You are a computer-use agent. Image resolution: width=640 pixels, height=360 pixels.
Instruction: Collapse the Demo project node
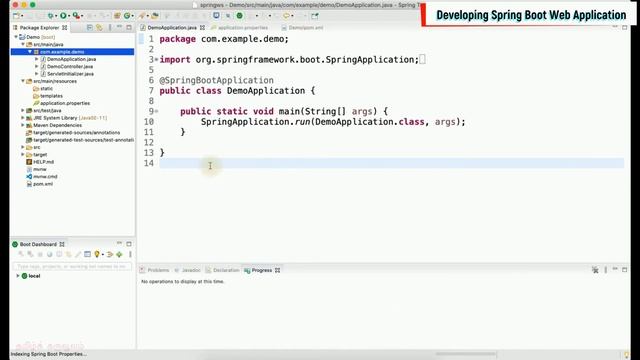tap(16, 37)
